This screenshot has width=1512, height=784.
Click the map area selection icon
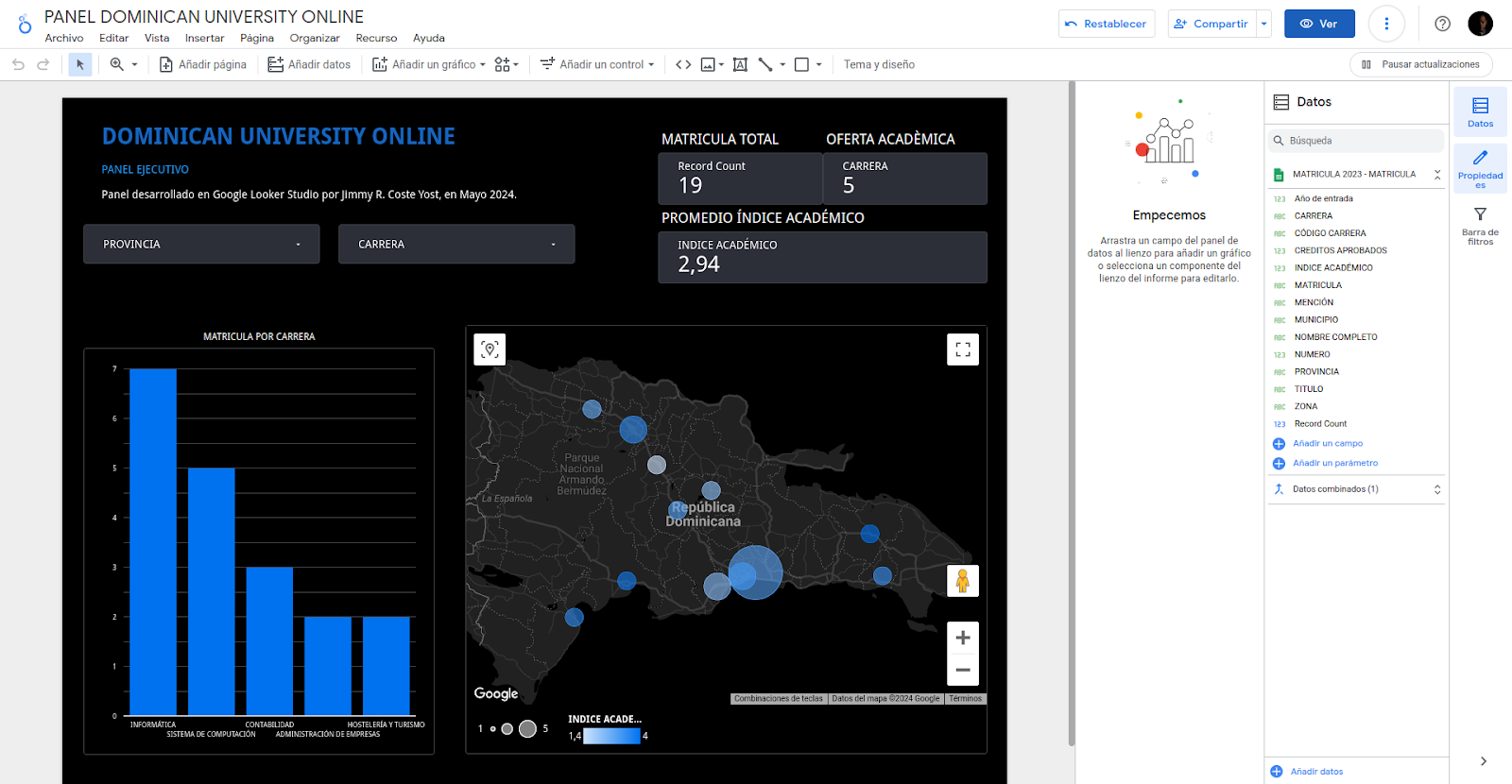pos(490,349)
